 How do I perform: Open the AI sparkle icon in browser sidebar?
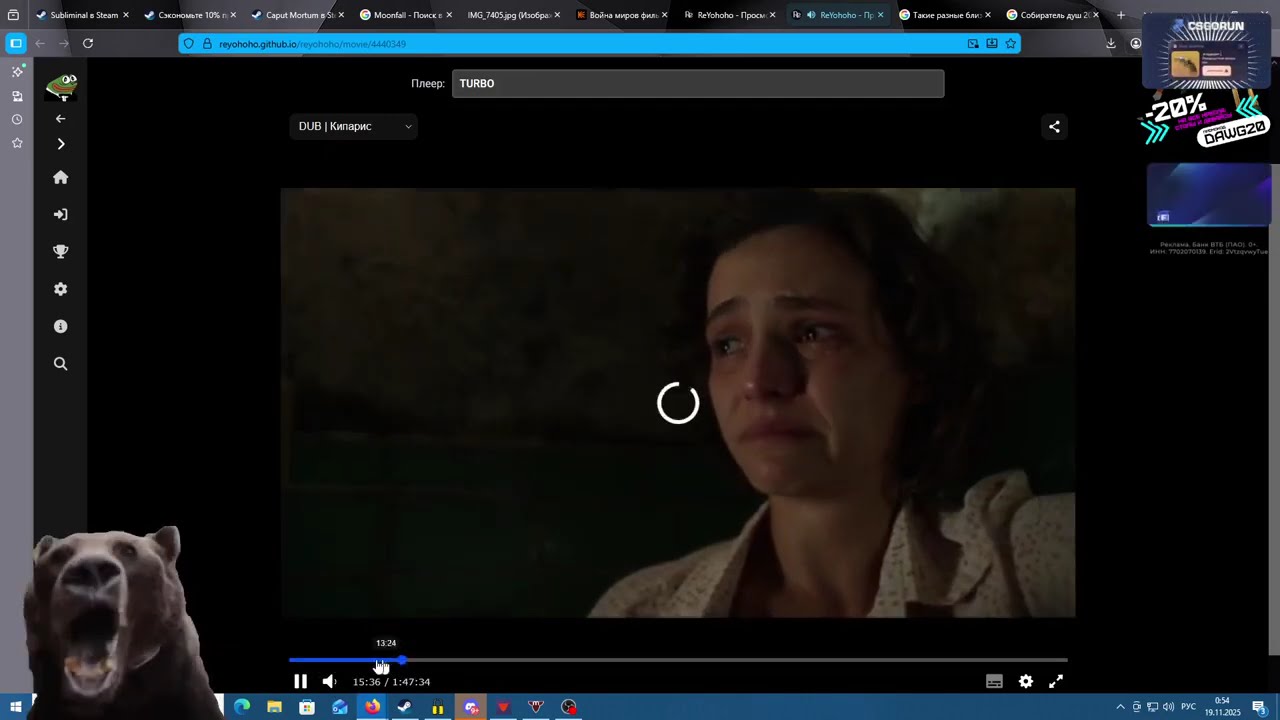click(17, 72)
